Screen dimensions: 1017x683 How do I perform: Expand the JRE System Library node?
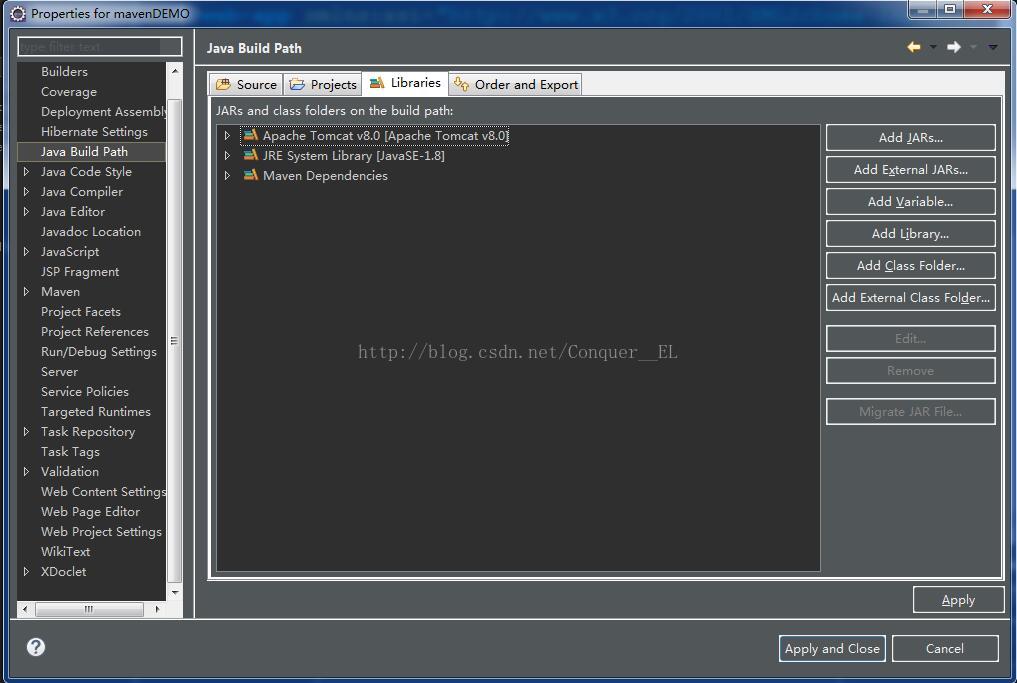tap(228, 156)
